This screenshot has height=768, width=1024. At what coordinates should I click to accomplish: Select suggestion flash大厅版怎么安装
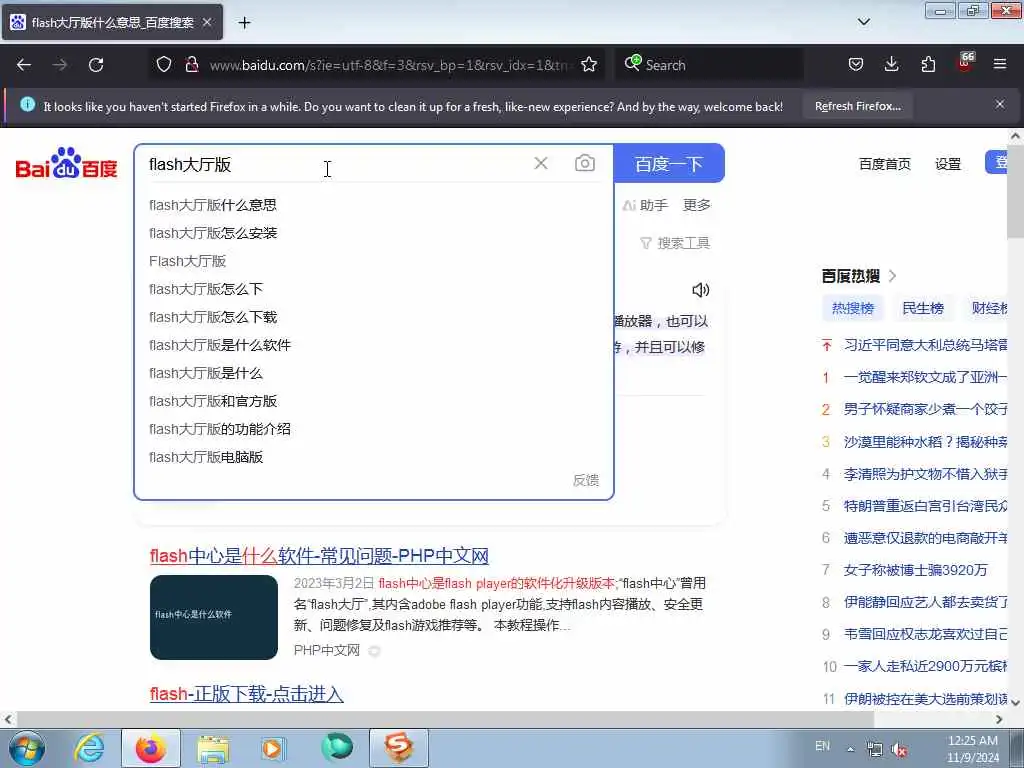coord(374,233)
